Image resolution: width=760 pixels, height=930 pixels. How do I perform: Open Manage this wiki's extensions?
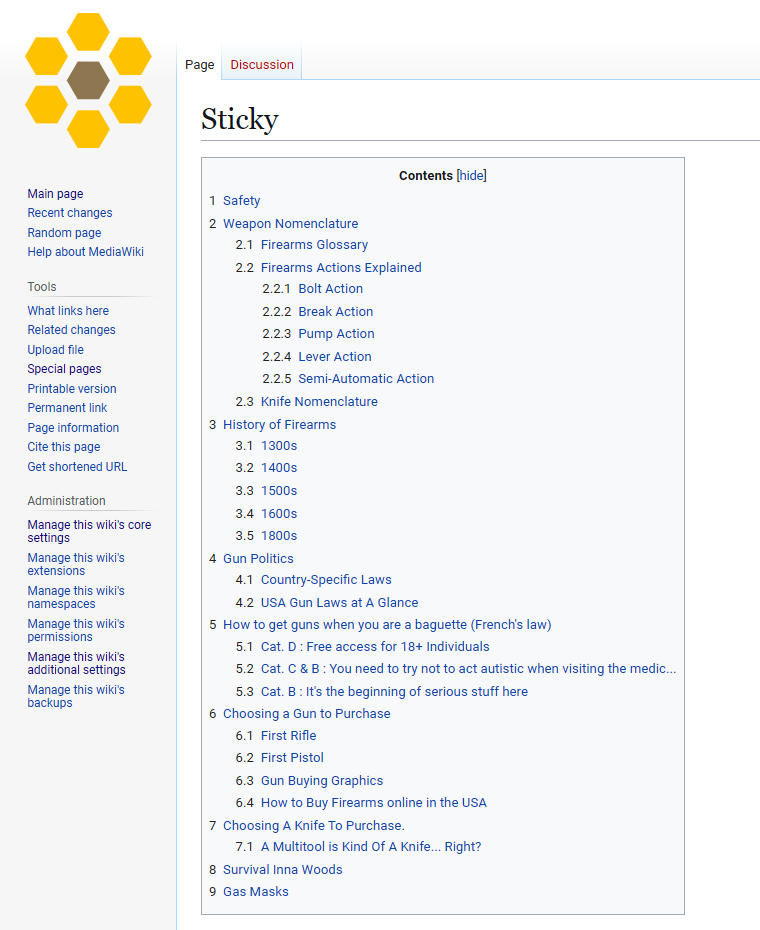click(x=76, y=565)
